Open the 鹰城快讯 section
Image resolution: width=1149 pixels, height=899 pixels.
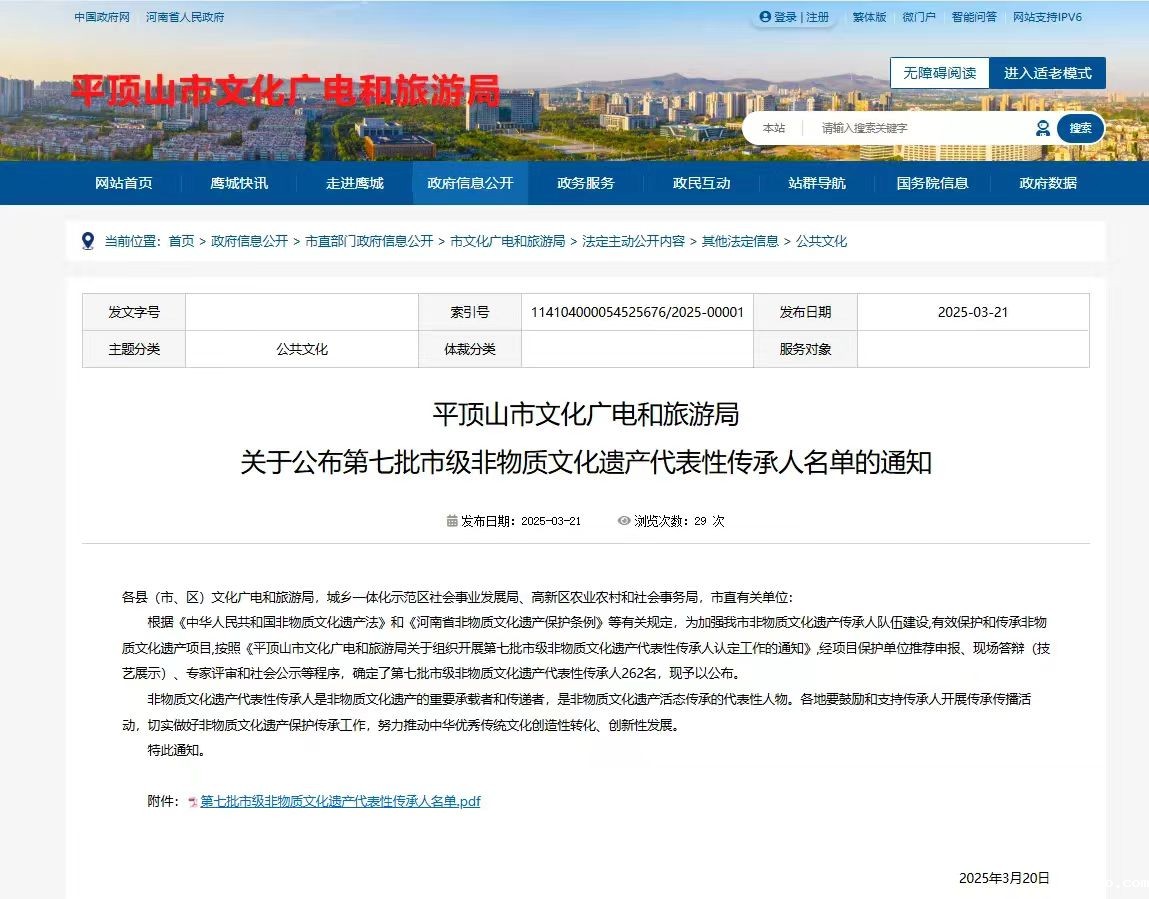click(x=238, y=183)
